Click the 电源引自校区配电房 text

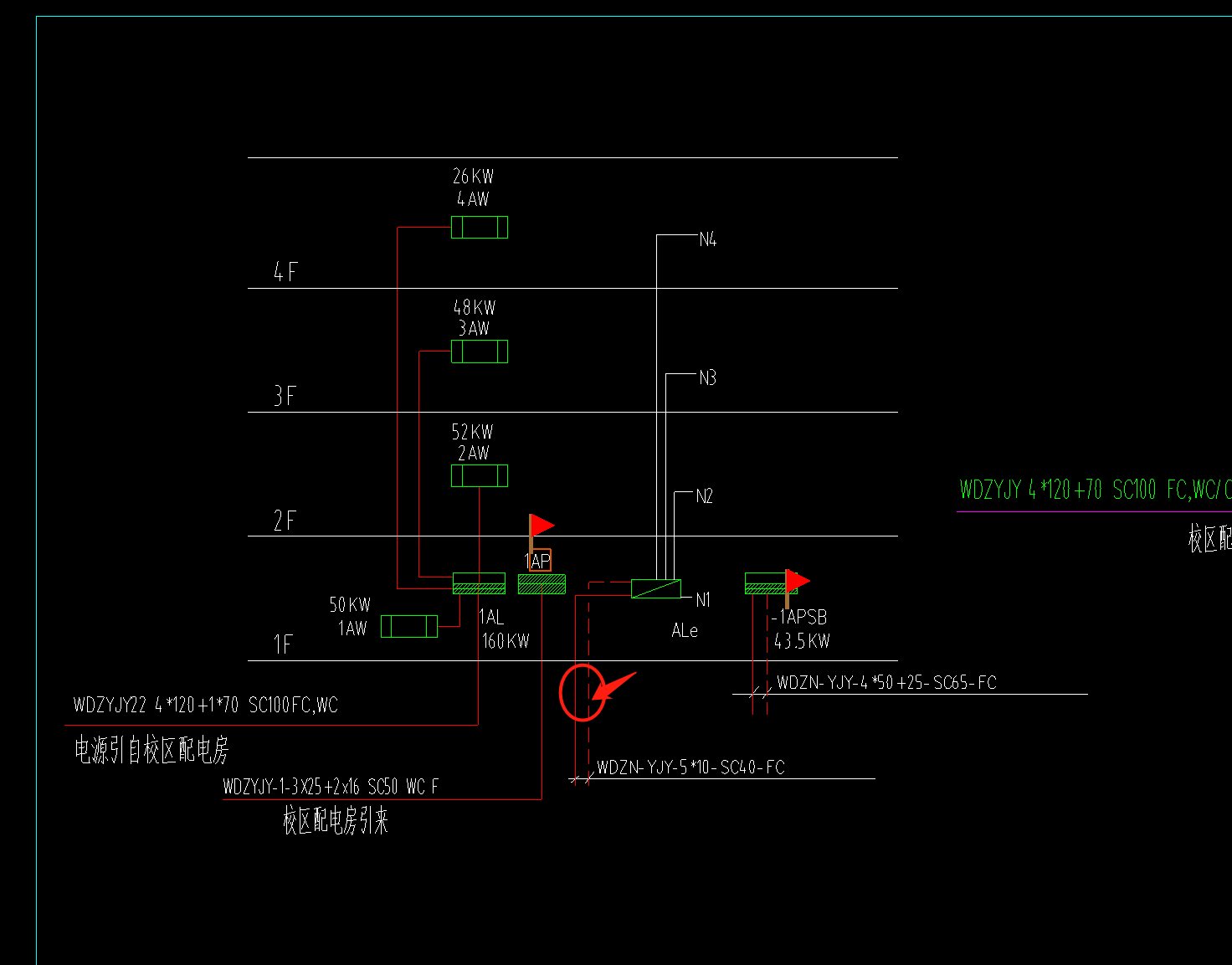[x=151, y=750]
